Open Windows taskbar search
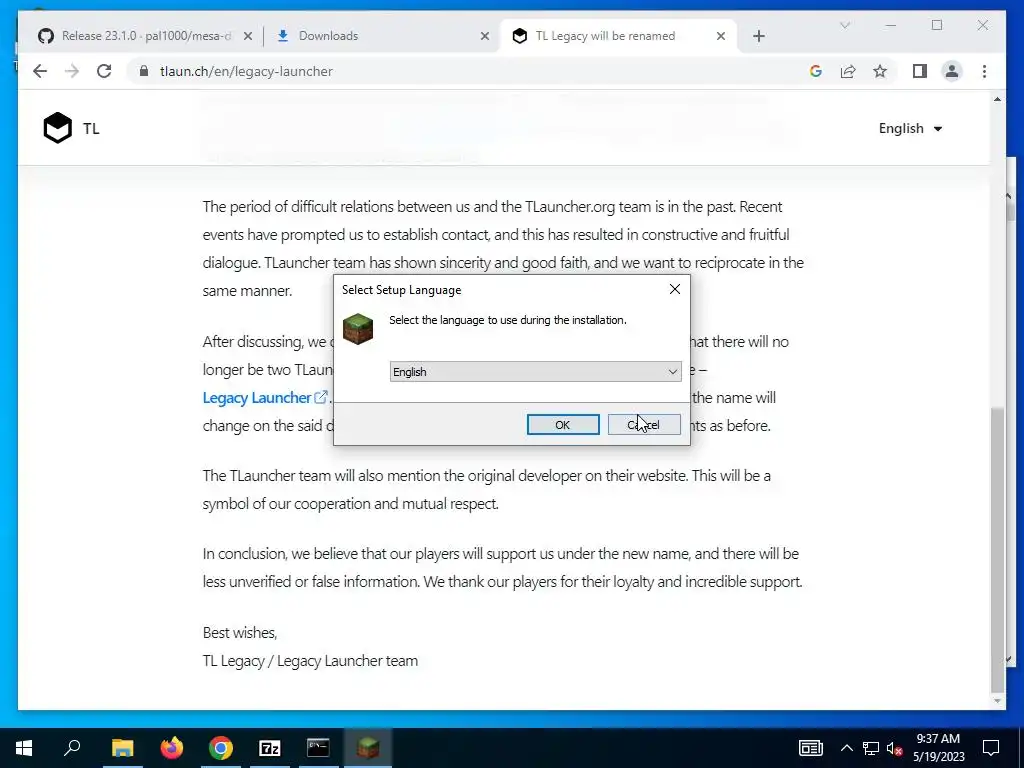1024x768 pixels. pos(72,748)
